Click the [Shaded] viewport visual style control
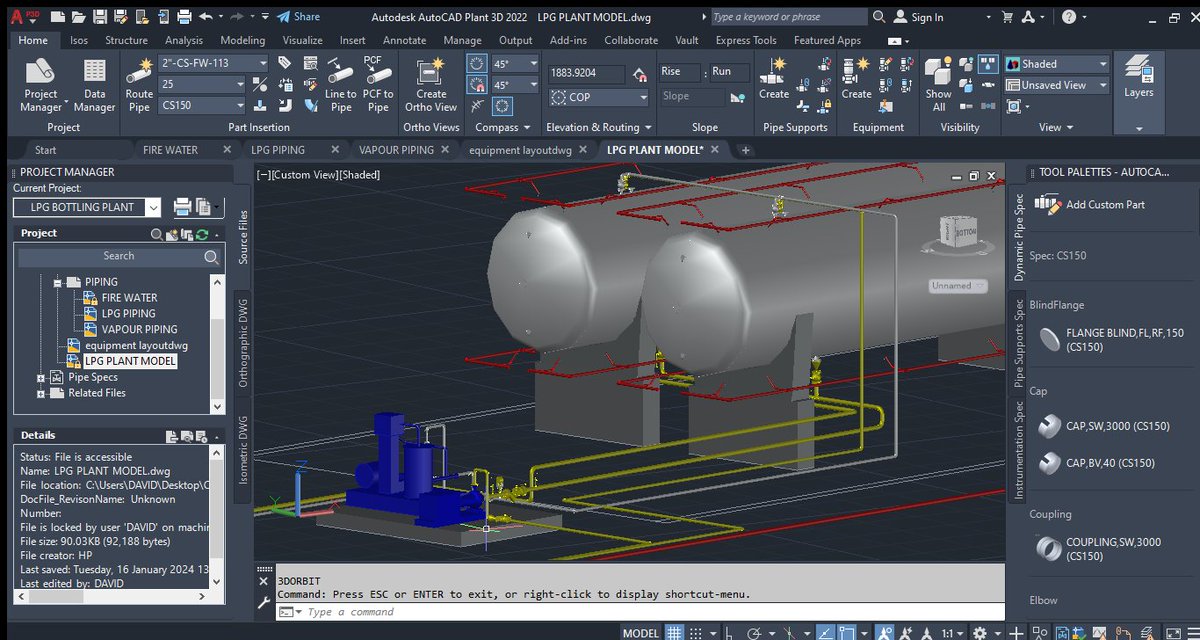 coord(360,175)
